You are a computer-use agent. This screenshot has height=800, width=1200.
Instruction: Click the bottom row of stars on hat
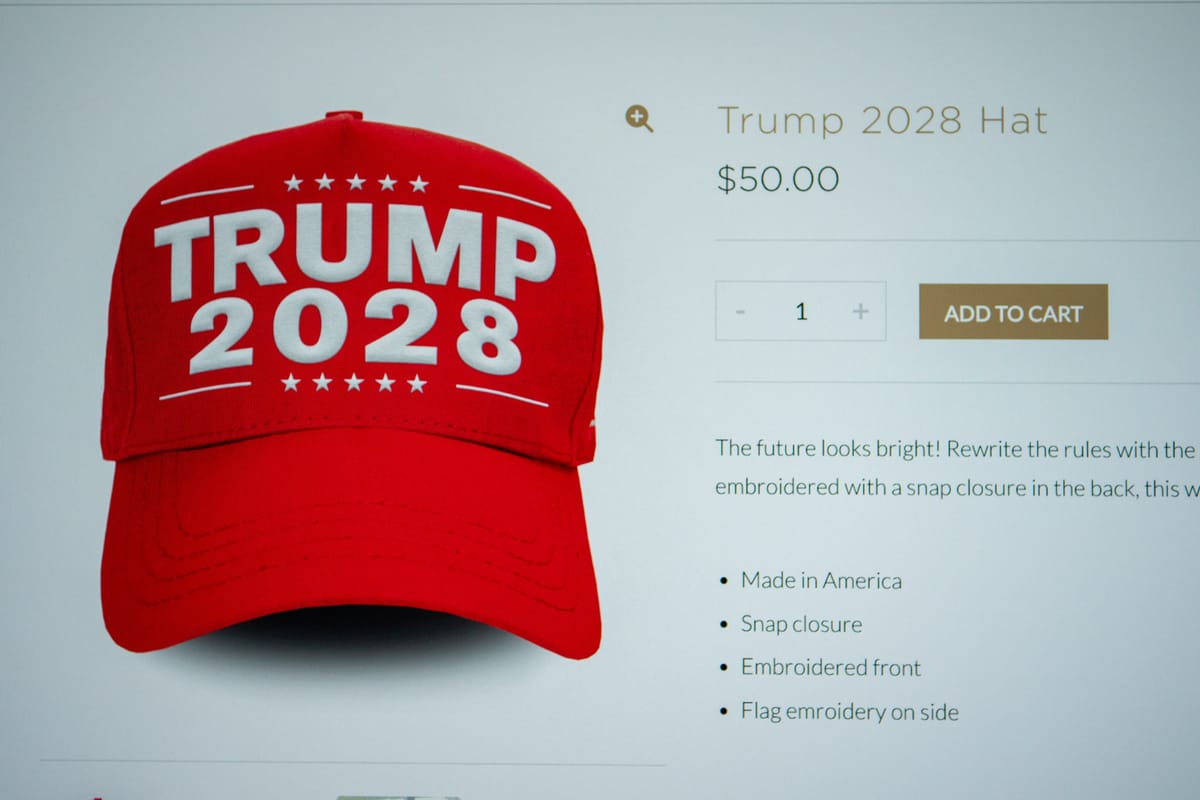354,383
